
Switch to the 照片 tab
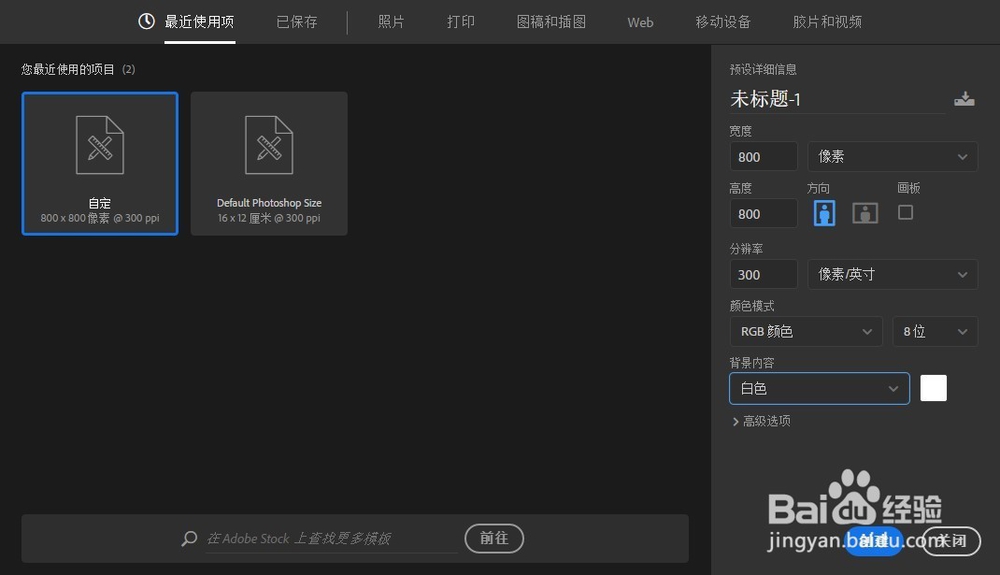tap(391, 22)
